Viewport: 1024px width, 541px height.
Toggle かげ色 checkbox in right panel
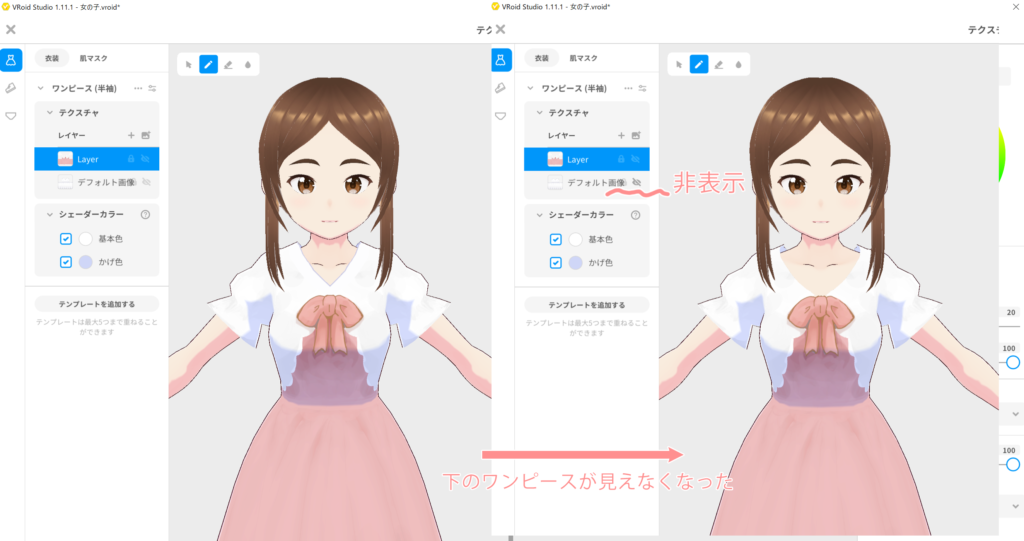556,262
